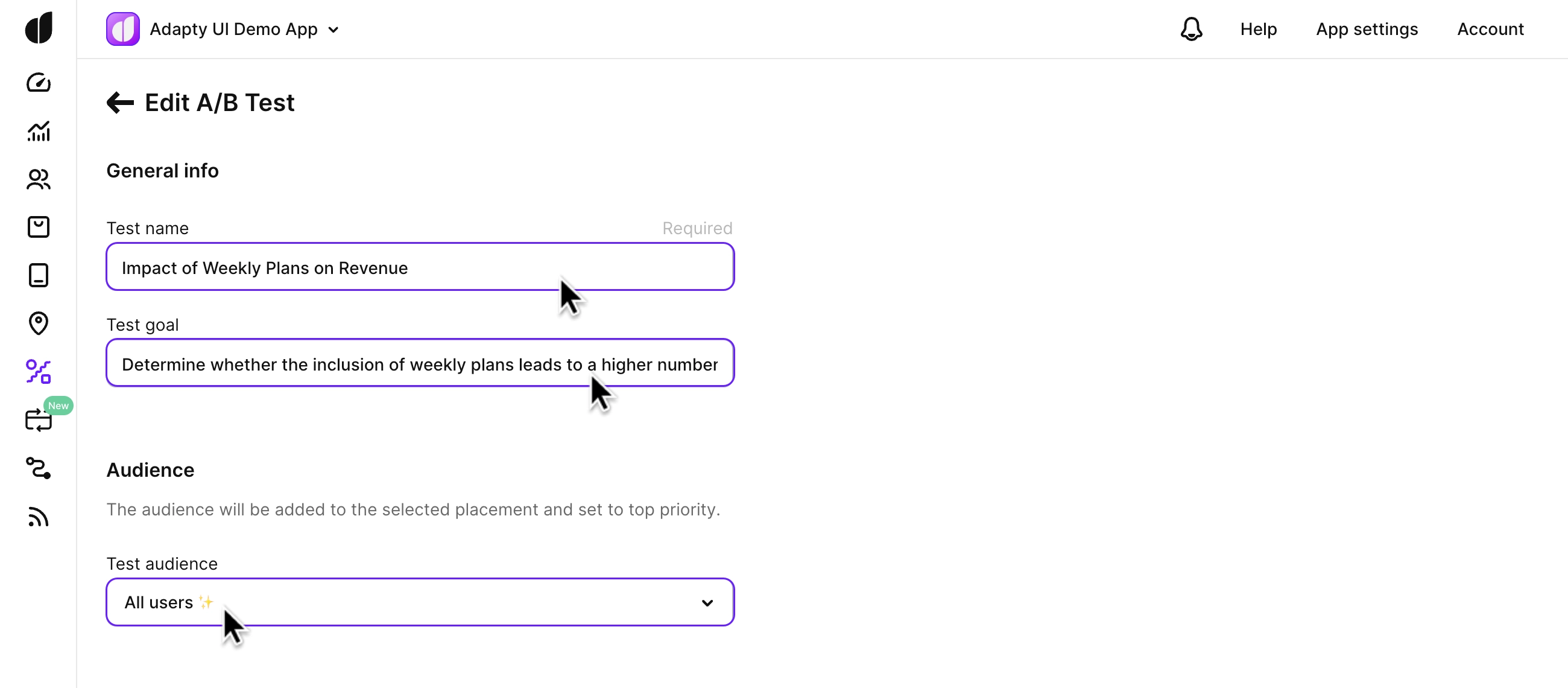Open the paywalls phone icon
Image resolution: width=1568 pixels, height=688 pixels.
click(x=39, y=275)
